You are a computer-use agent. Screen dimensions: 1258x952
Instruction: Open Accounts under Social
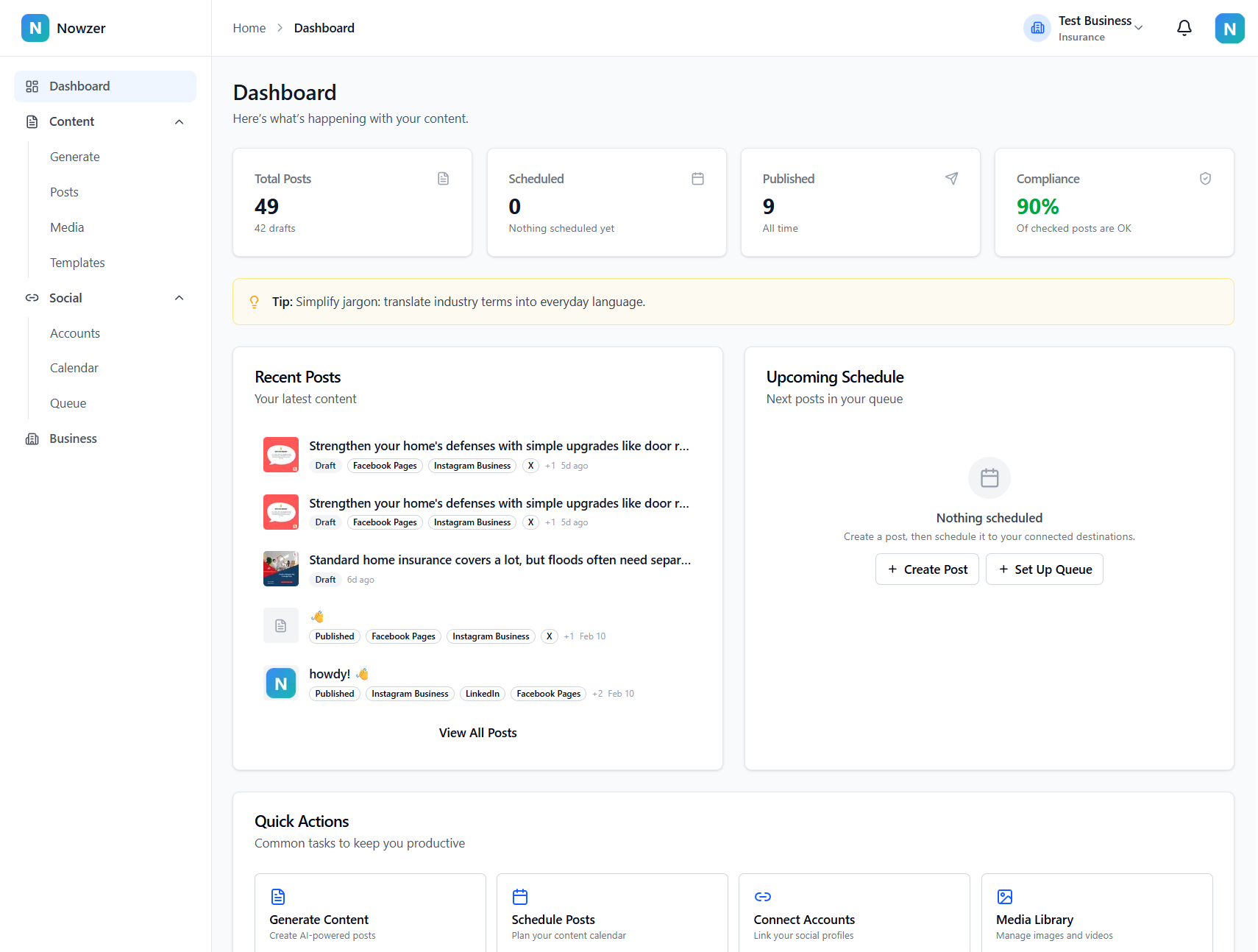click(x=75, y=333)
